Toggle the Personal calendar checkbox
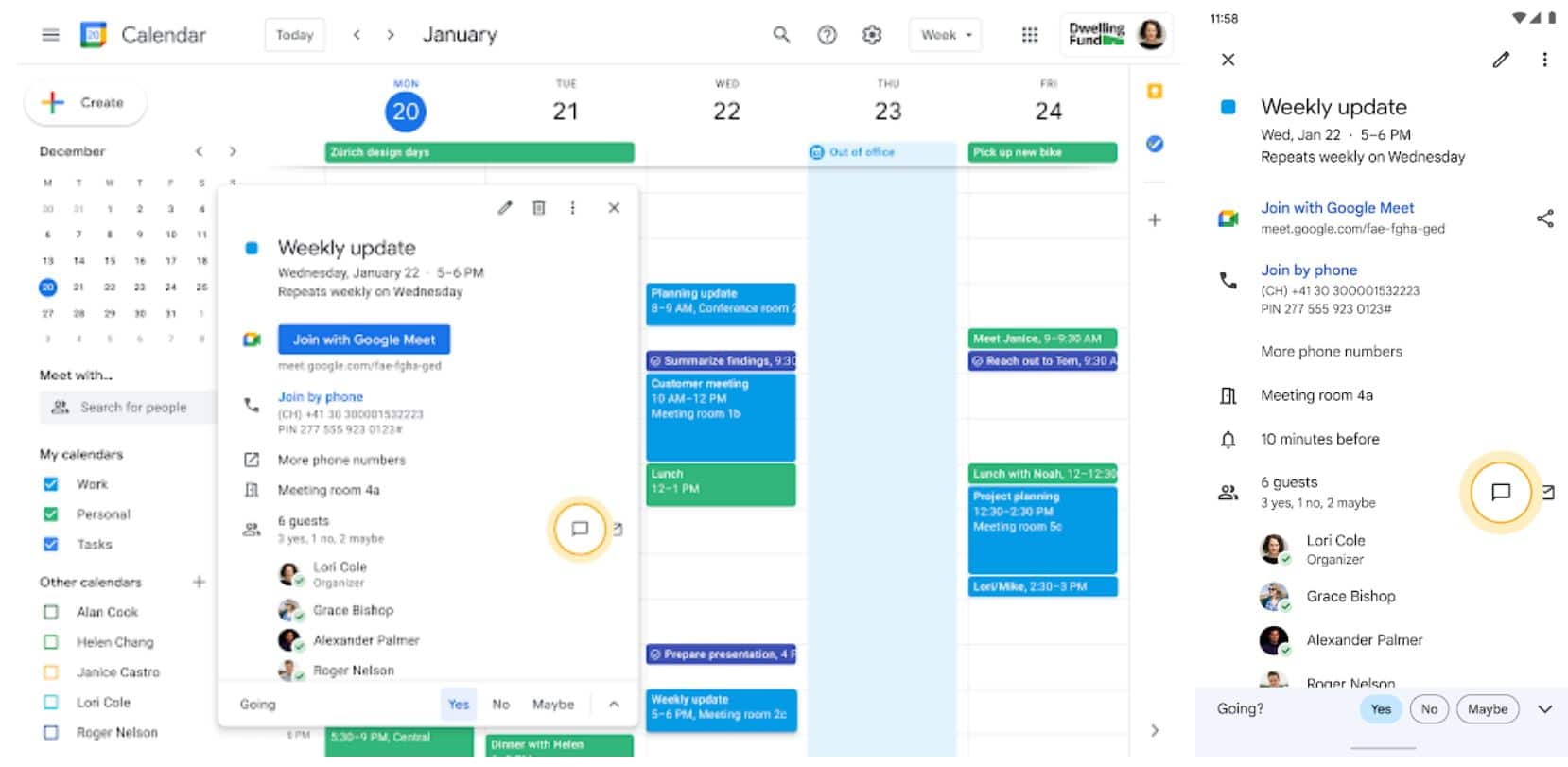 pos(51,514)
